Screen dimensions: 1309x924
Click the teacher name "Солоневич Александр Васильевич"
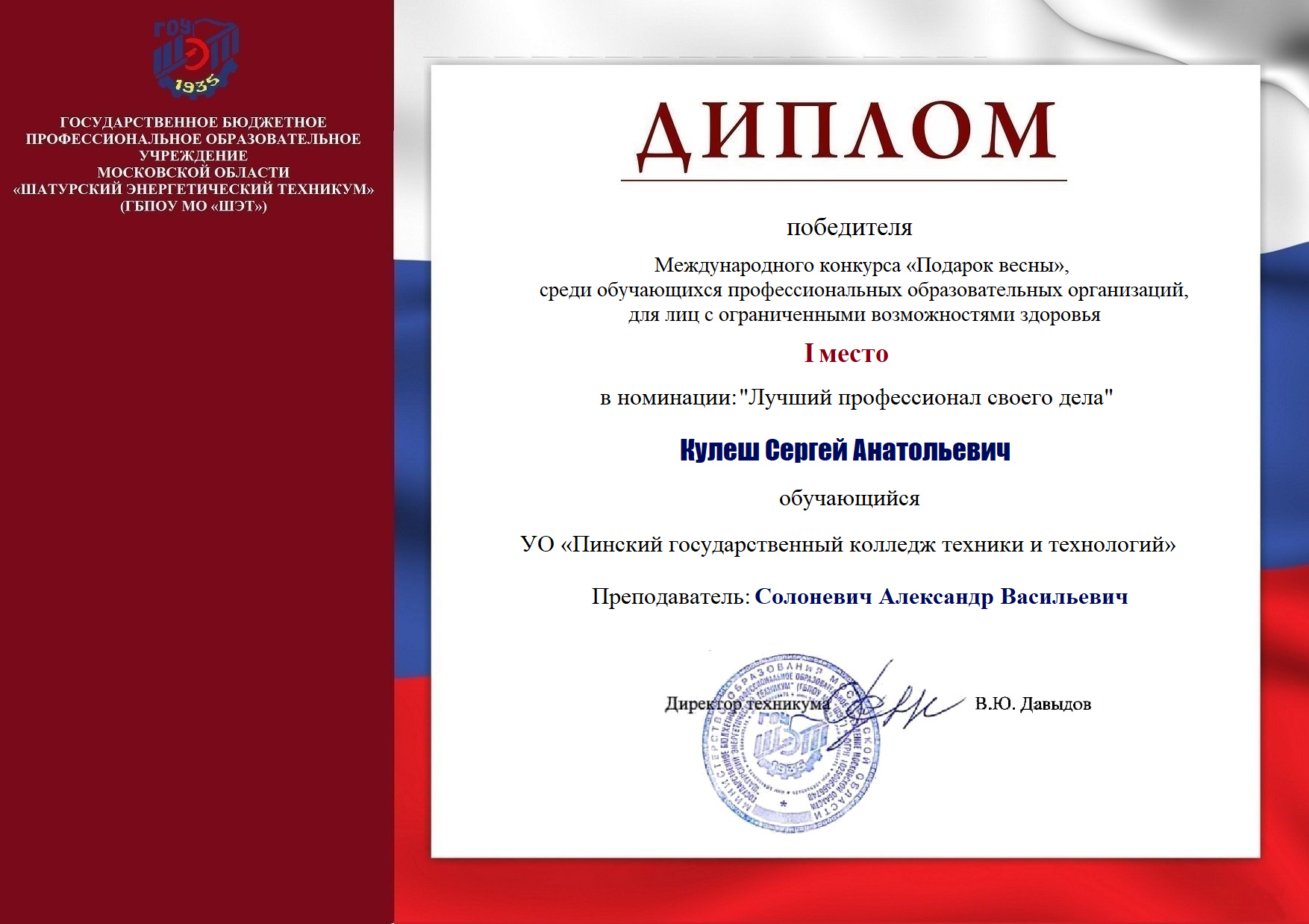941,597
